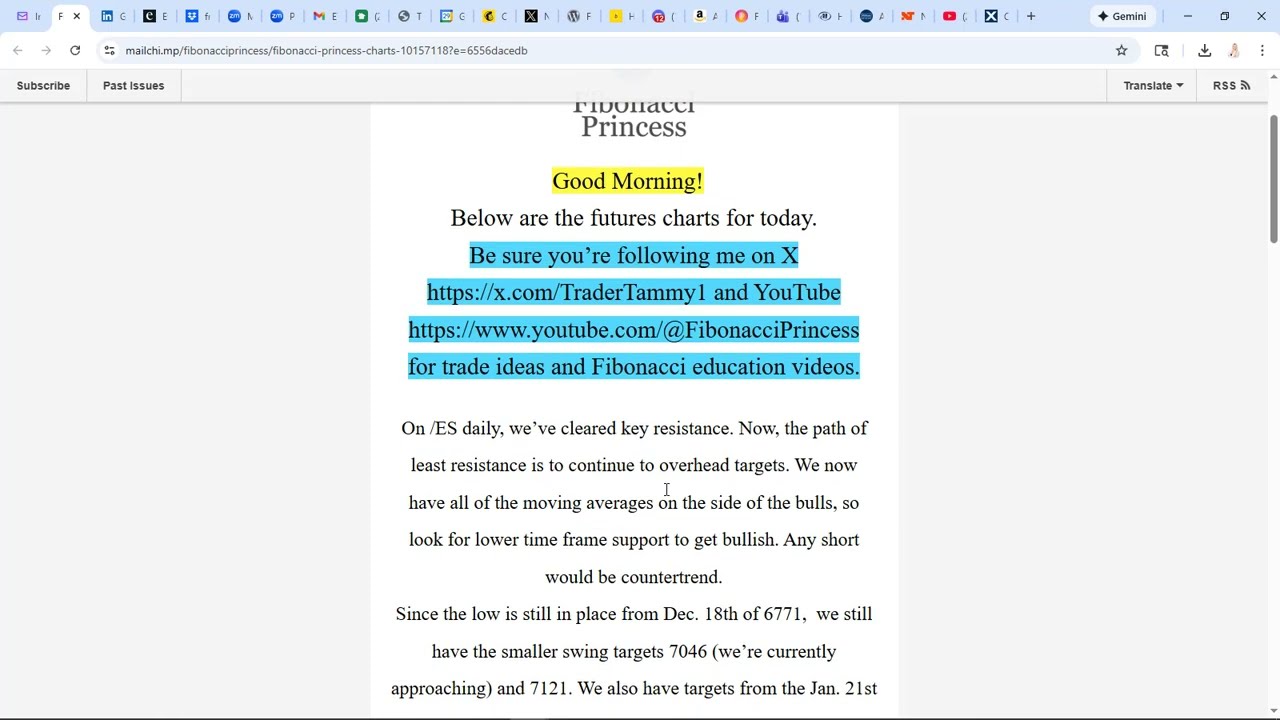Switch to the LinkedIn tab
The width and height of the screenshot is (1280, 720).
[114, 16]
